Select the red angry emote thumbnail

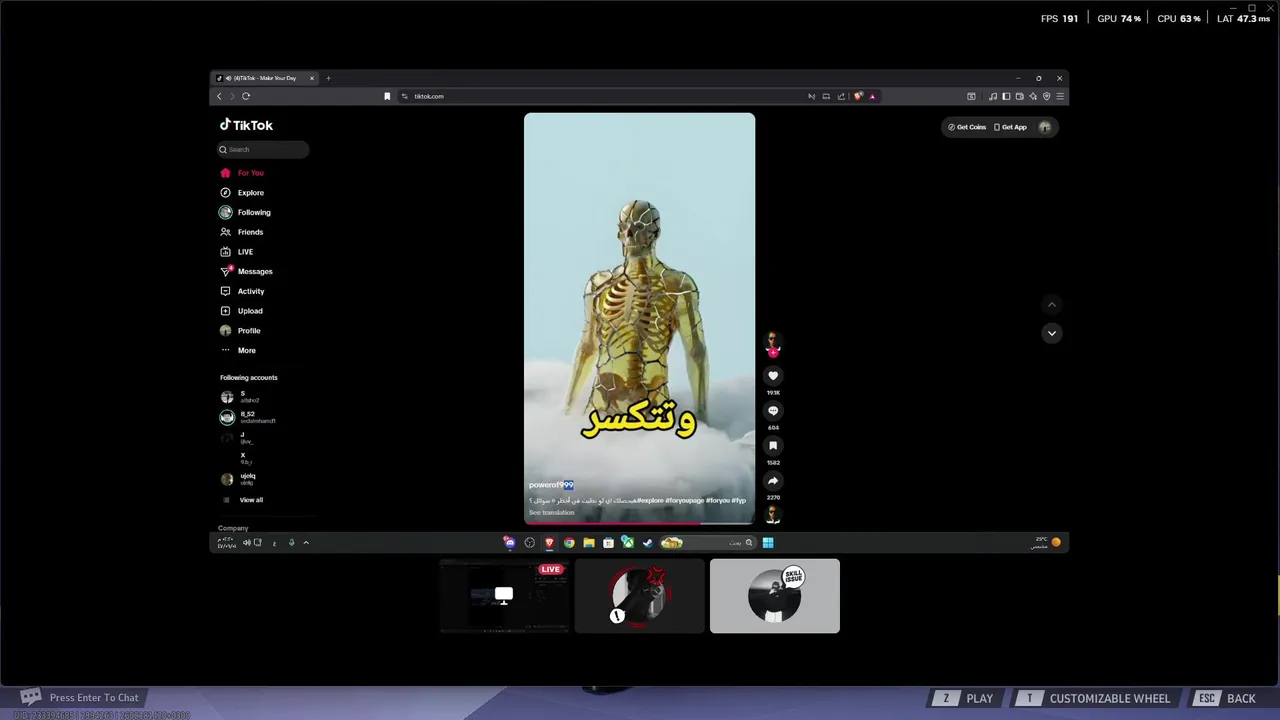click(x=640, y=596)
